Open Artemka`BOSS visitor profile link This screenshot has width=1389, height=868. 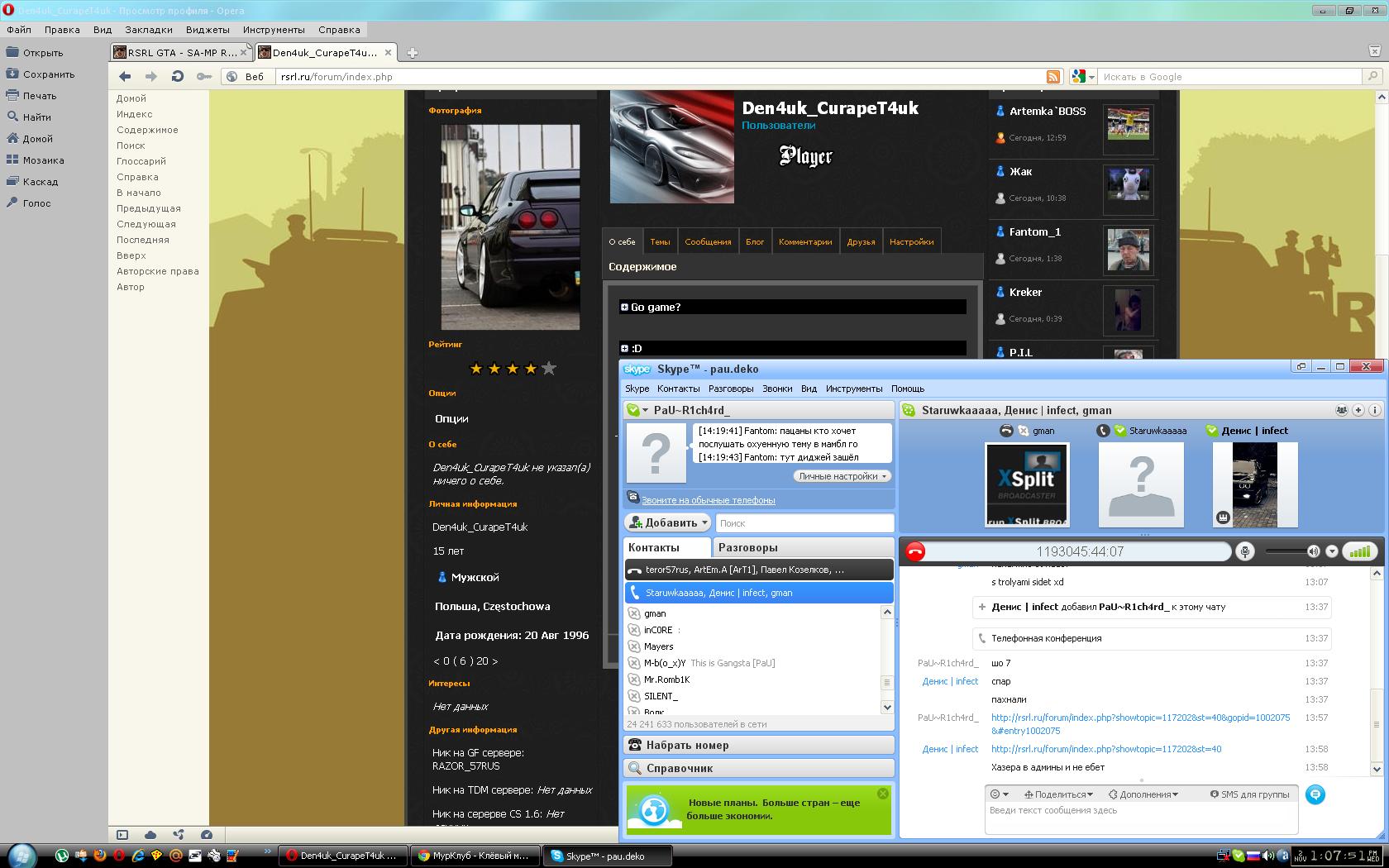click(x=1048, y=112)
